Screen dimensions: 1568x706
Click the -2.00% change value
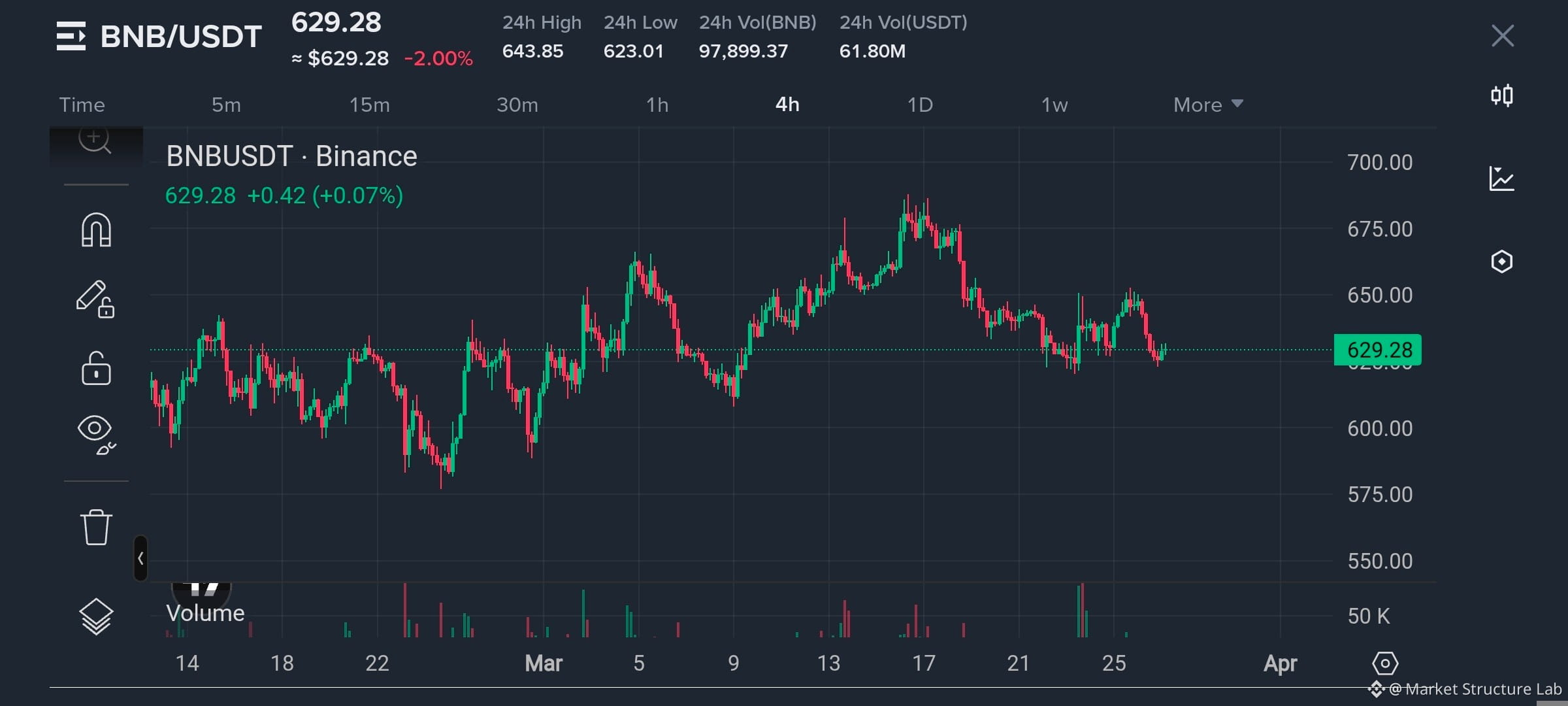(x=438, y=58)
